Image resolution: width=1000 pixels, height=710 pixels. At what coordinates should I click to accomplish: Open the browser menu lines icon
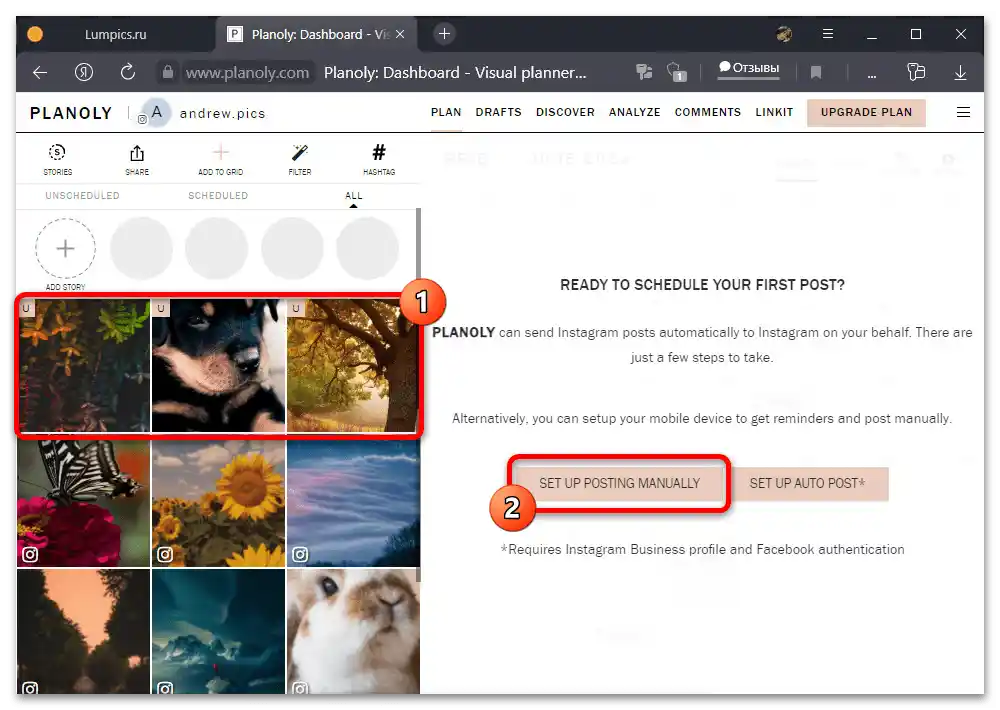[x=828, y=34]
